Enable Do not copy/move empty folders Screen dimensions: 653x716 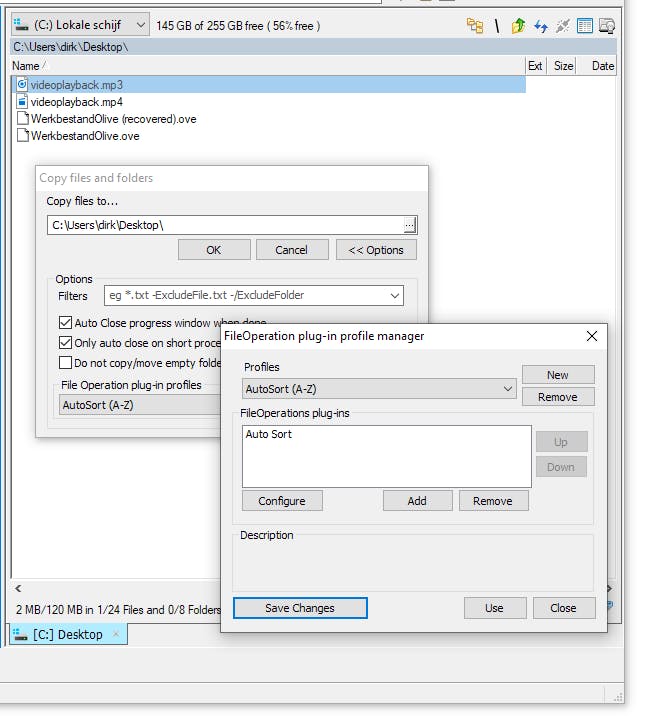[x=65, y=363]
